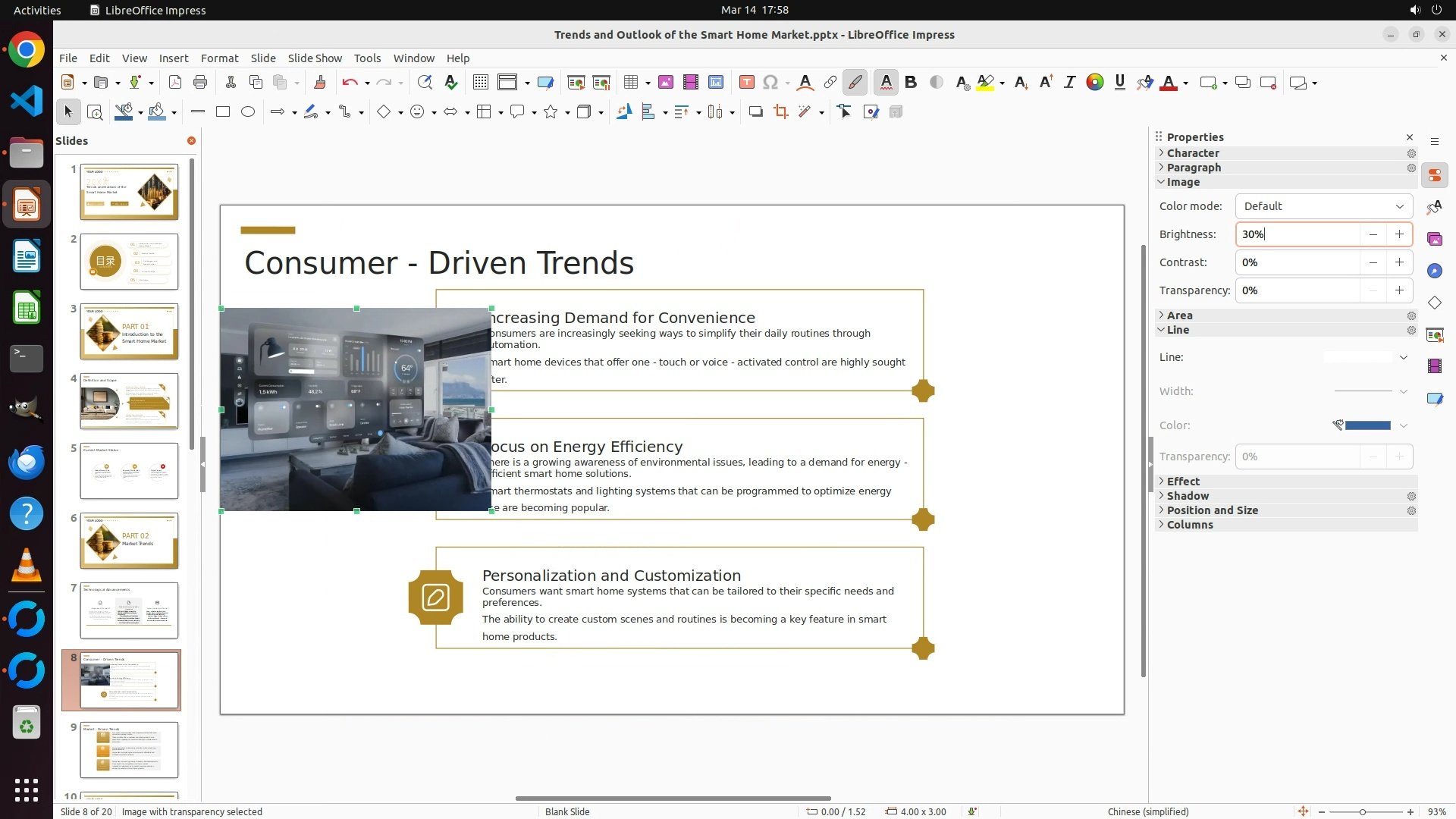Click the Crop Image tool icon
Screen dimensions: 1456x819
[x=780, y=112]
